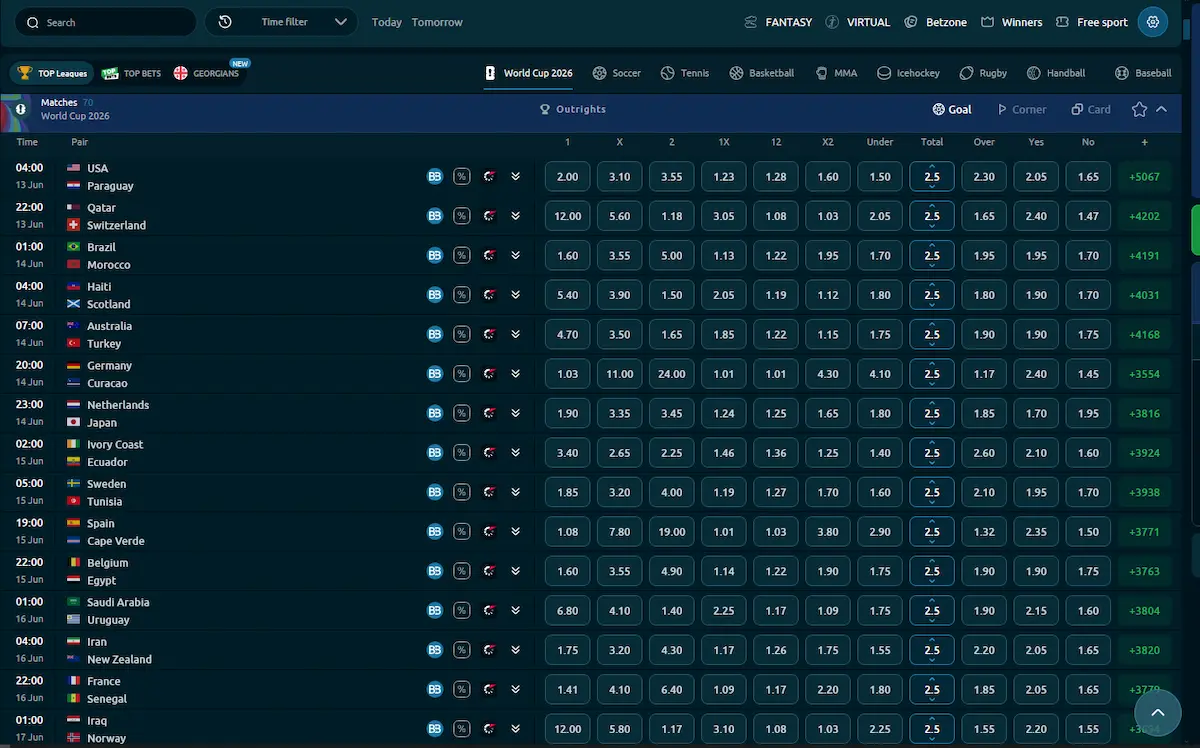Open the red spinner icon for Netherlands vs Japan

489,413
